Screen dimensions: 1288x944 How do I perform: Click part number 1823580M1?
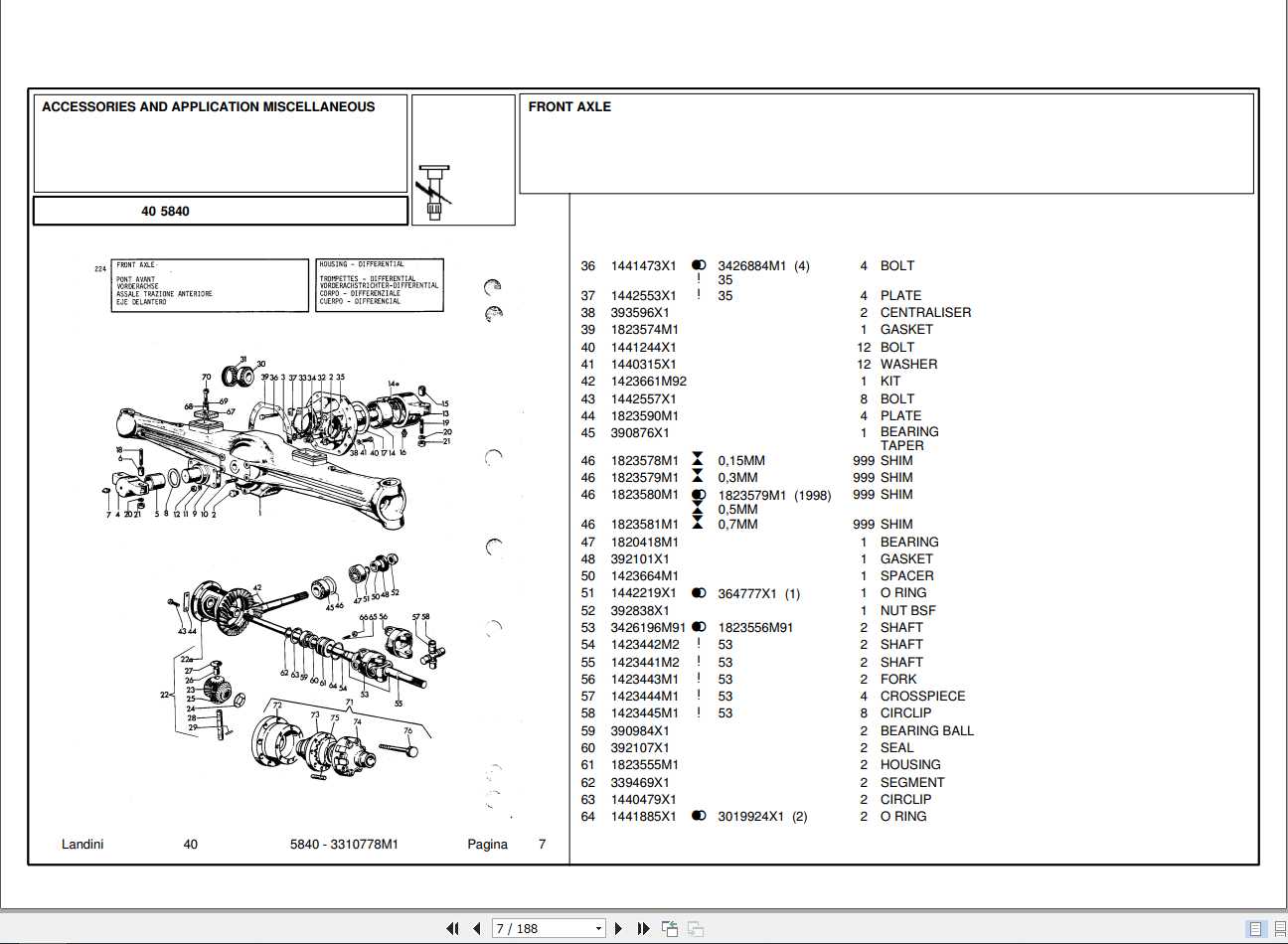(644, 494)
